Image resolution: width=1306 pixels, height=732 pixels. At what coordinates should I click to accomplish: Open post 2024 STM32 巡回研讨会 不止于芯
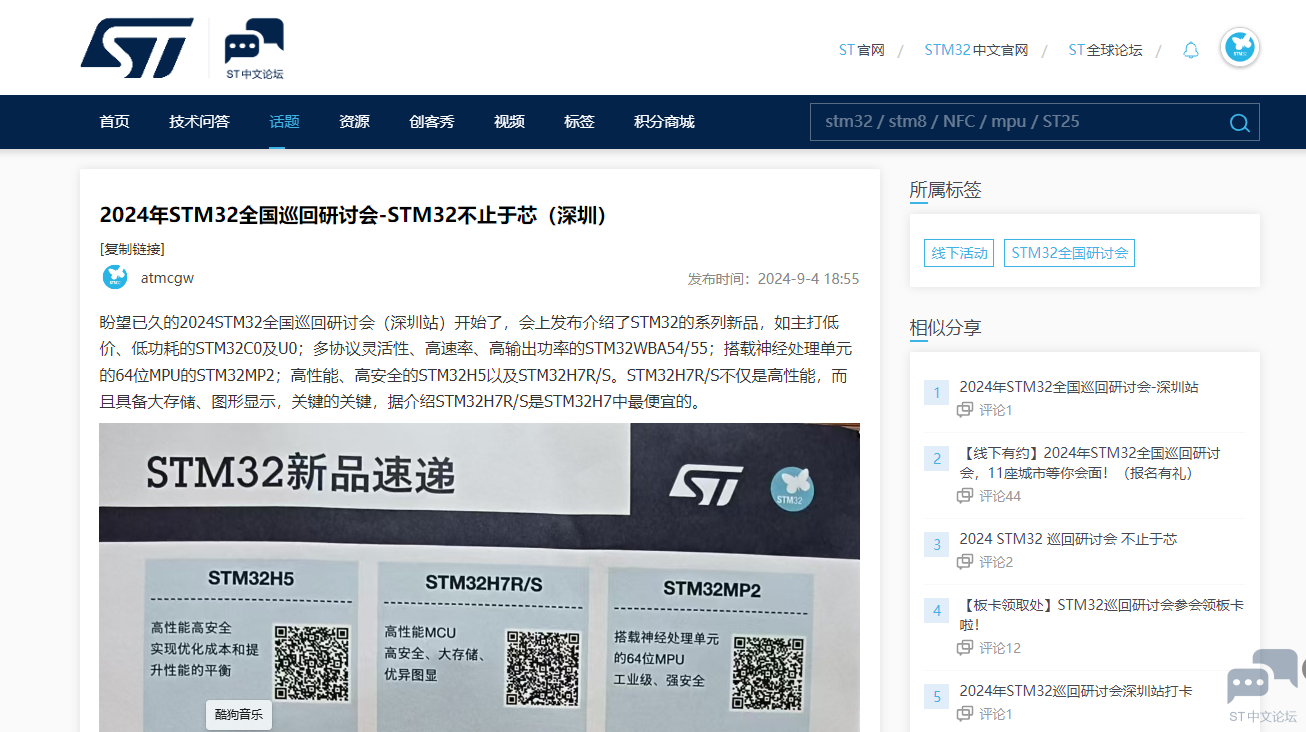click(x=1068, y=539)
